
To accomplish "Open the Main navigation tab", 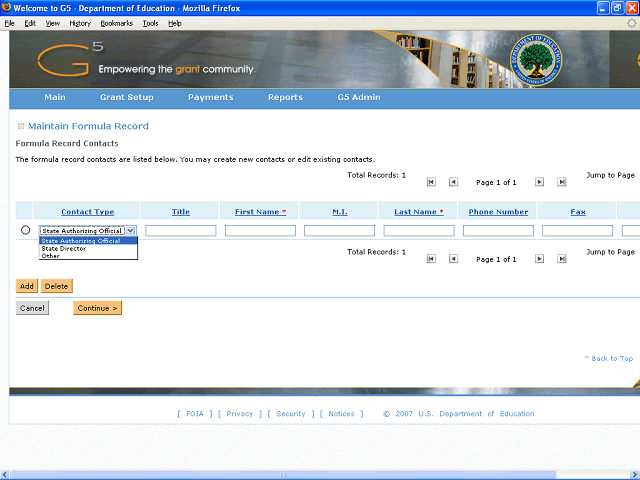I will click(x=55, y=97).
